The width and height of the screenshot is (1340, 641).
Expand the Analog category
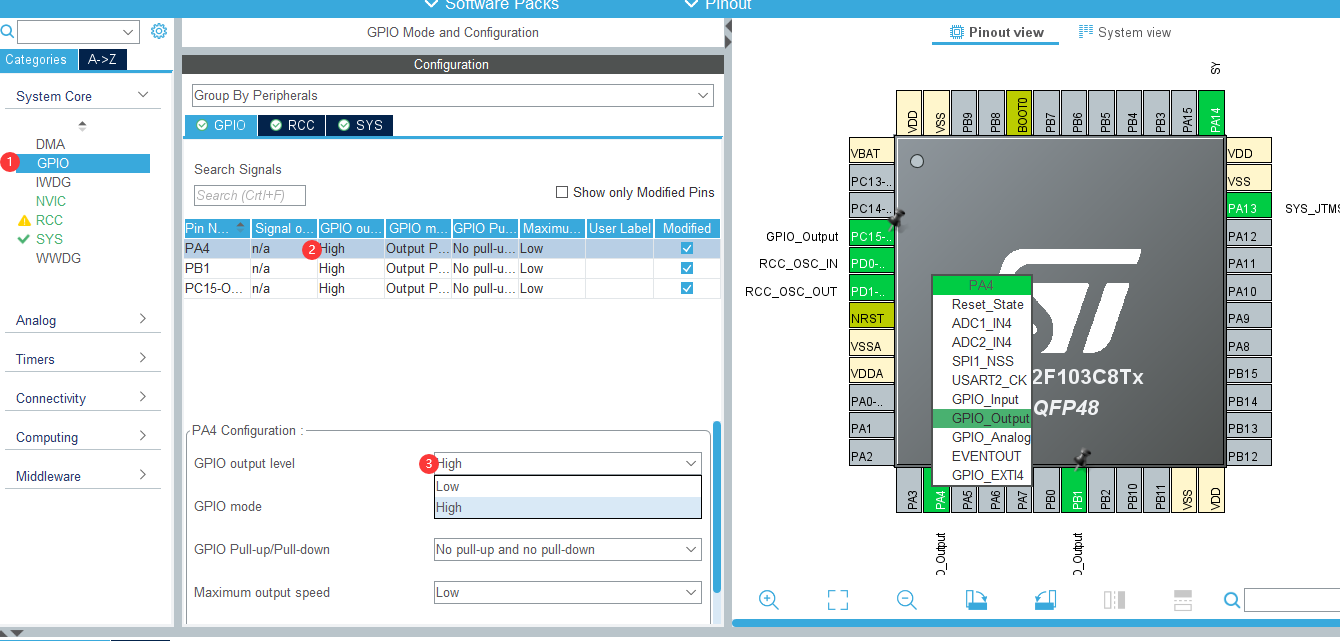pyautogui.click(x=143, y=319)
